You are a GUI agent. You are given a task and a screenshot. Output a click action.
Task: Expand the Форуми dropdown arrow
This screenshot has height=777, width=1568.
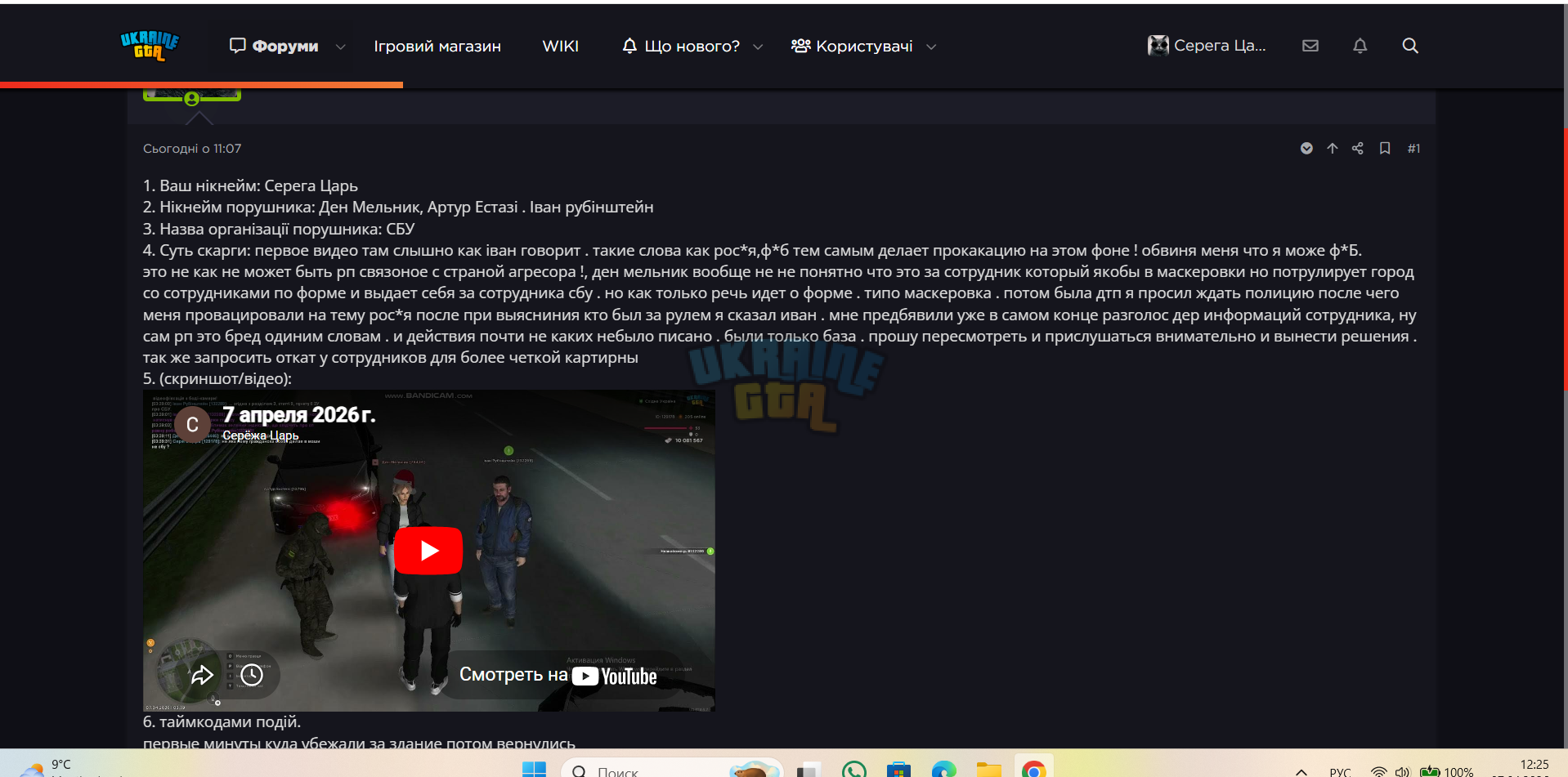click(x=341, y=47)
